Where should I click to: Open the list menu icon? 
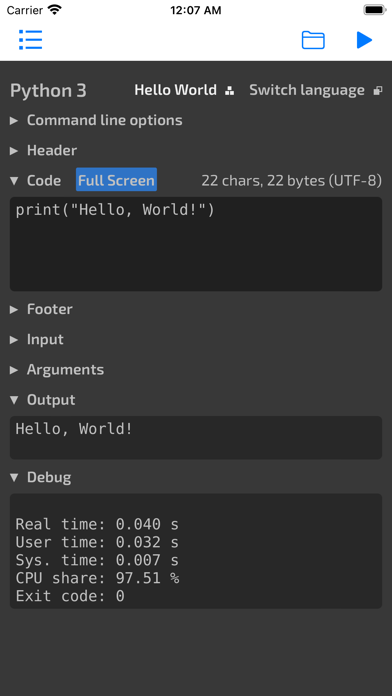[x=30, y=40]
